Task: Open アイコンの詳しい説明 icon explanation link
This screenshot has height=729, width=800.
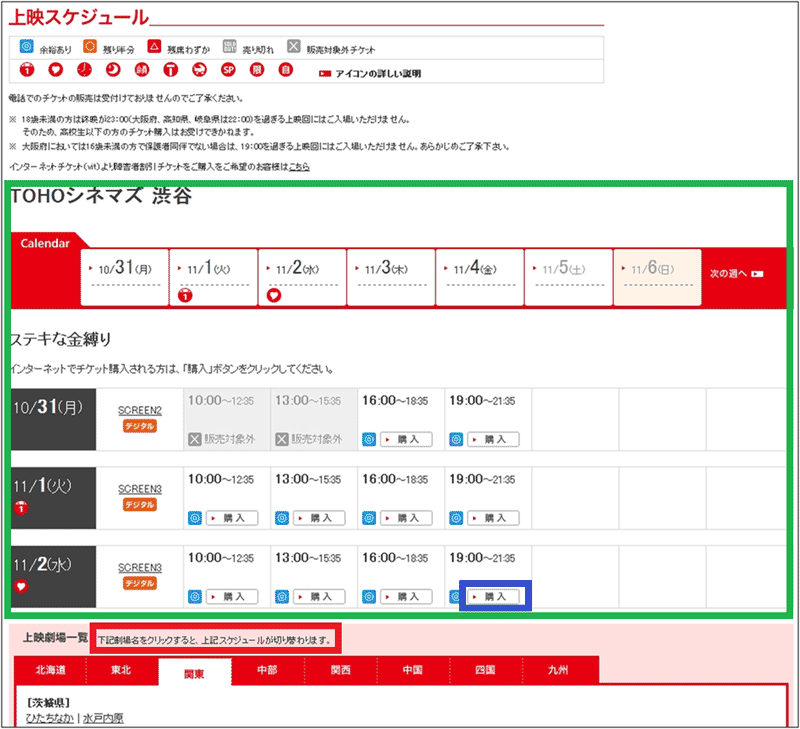Action: [x=376, y=73]
